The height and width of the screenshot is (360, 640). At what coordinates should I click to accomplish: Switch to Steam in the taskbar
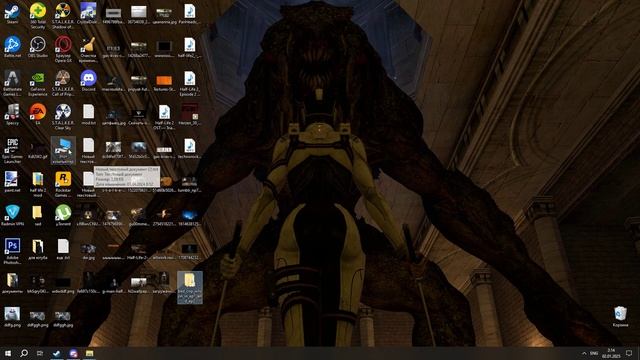pos(57,353)
